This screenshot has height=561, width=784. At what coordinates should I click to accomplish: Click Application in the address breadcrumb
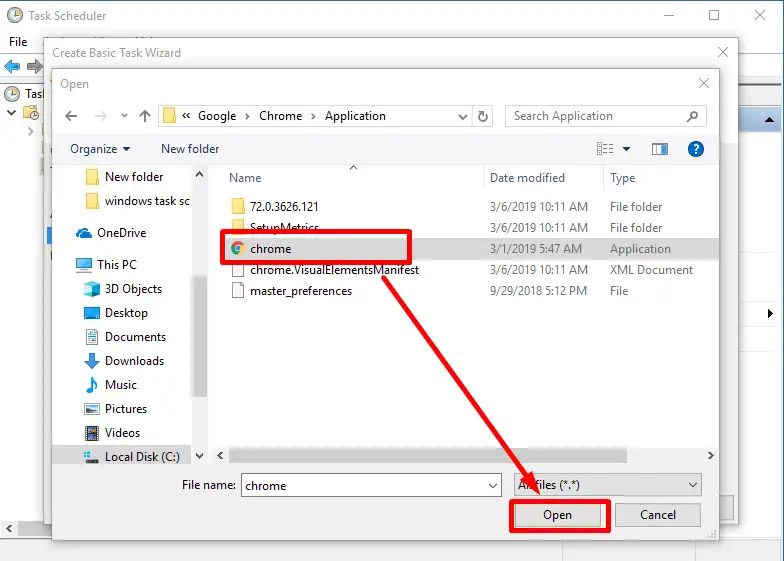click(x=355, y=116)
